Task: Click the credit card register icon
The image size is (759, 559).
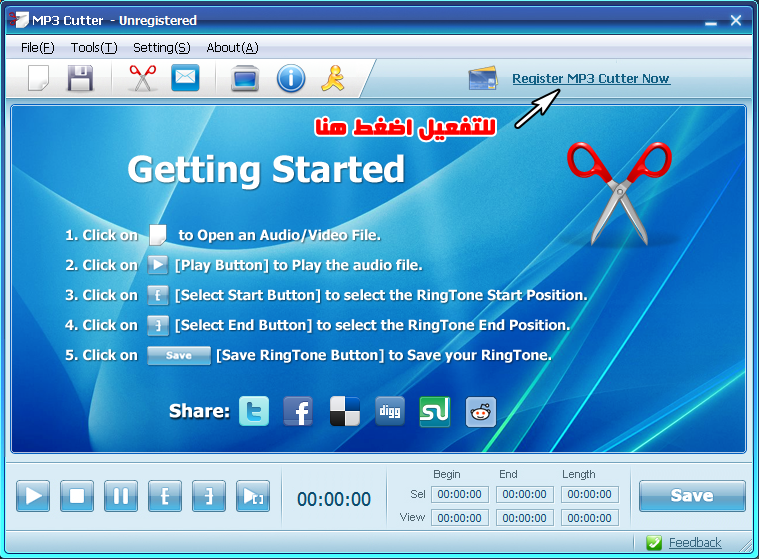Action: pos(483,78)
